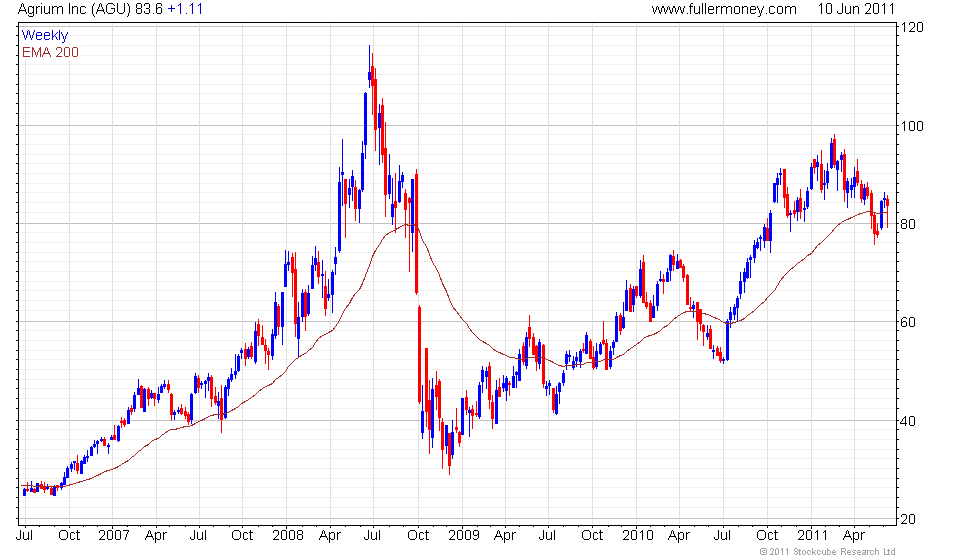980x560 pixels.
Task: Click the 20 price axis label
Action: click(909, 519)
